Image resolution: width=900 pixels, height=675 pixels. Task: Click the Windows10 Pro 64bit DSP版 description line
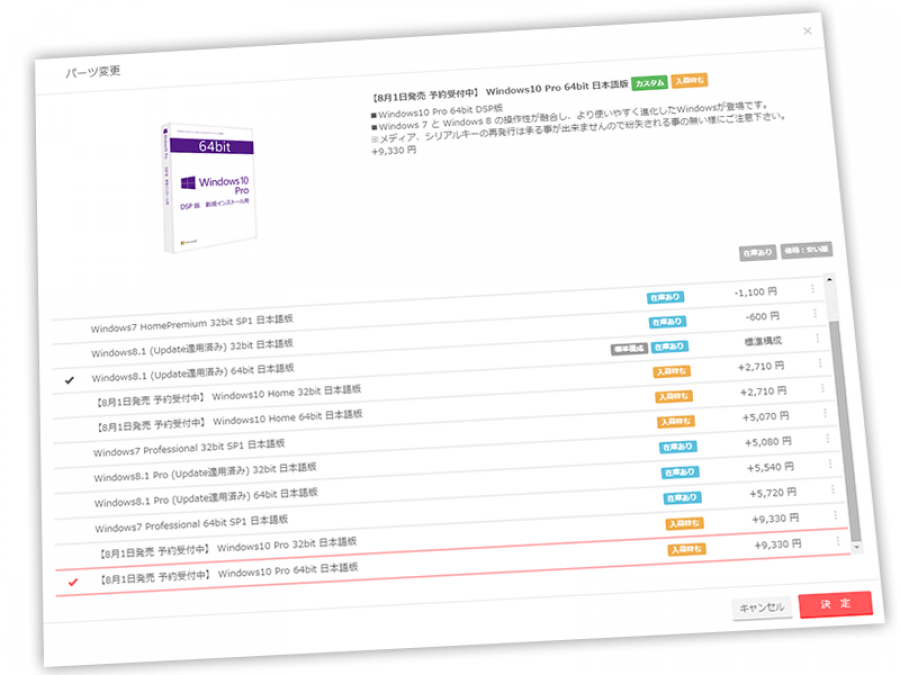click(437, 111)
